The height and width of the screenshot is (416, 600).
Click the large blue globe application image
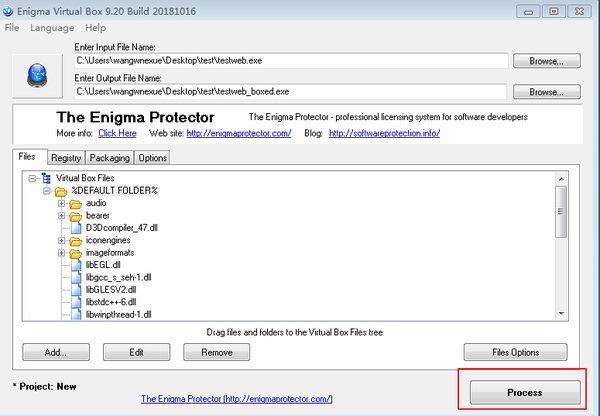tap(37, 75)
